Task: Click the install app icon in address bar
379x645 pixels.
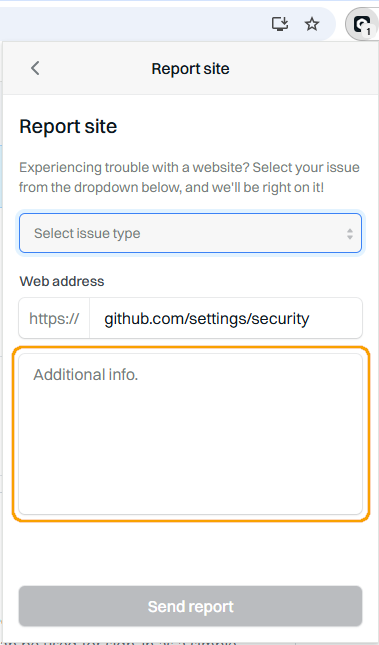Action: coord(280,24)
